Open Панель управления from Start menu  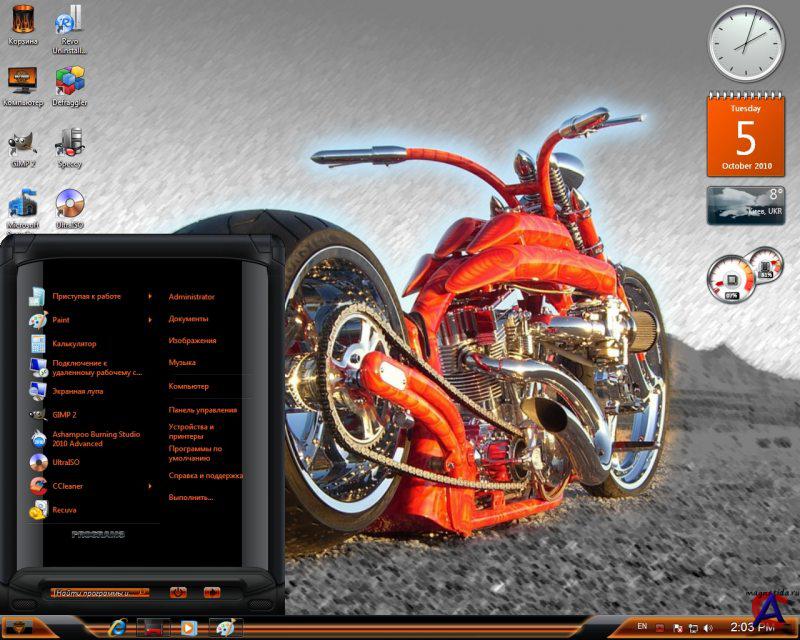coord(203,410)
